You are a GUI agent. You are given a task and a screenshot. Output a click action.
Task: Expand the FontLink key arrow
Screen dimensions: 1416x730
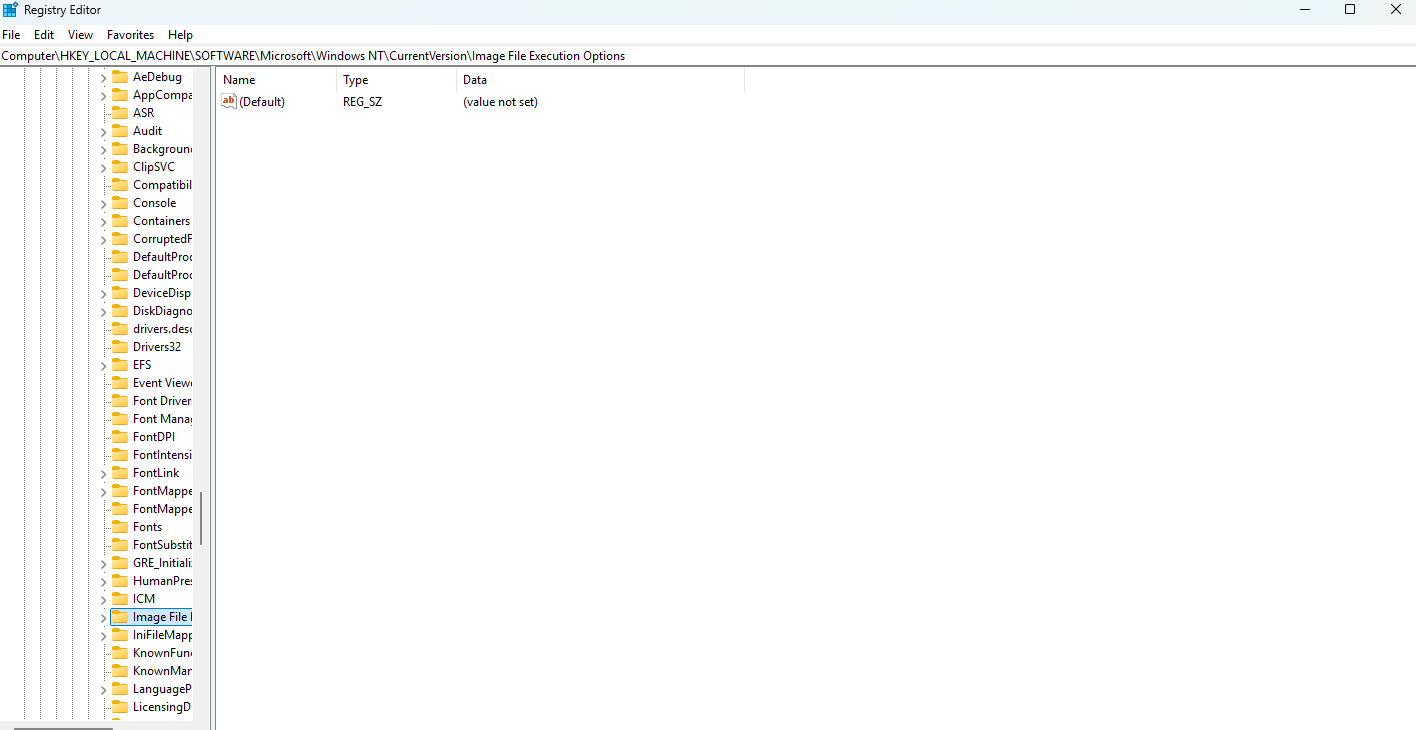click(x=103, y=474)
